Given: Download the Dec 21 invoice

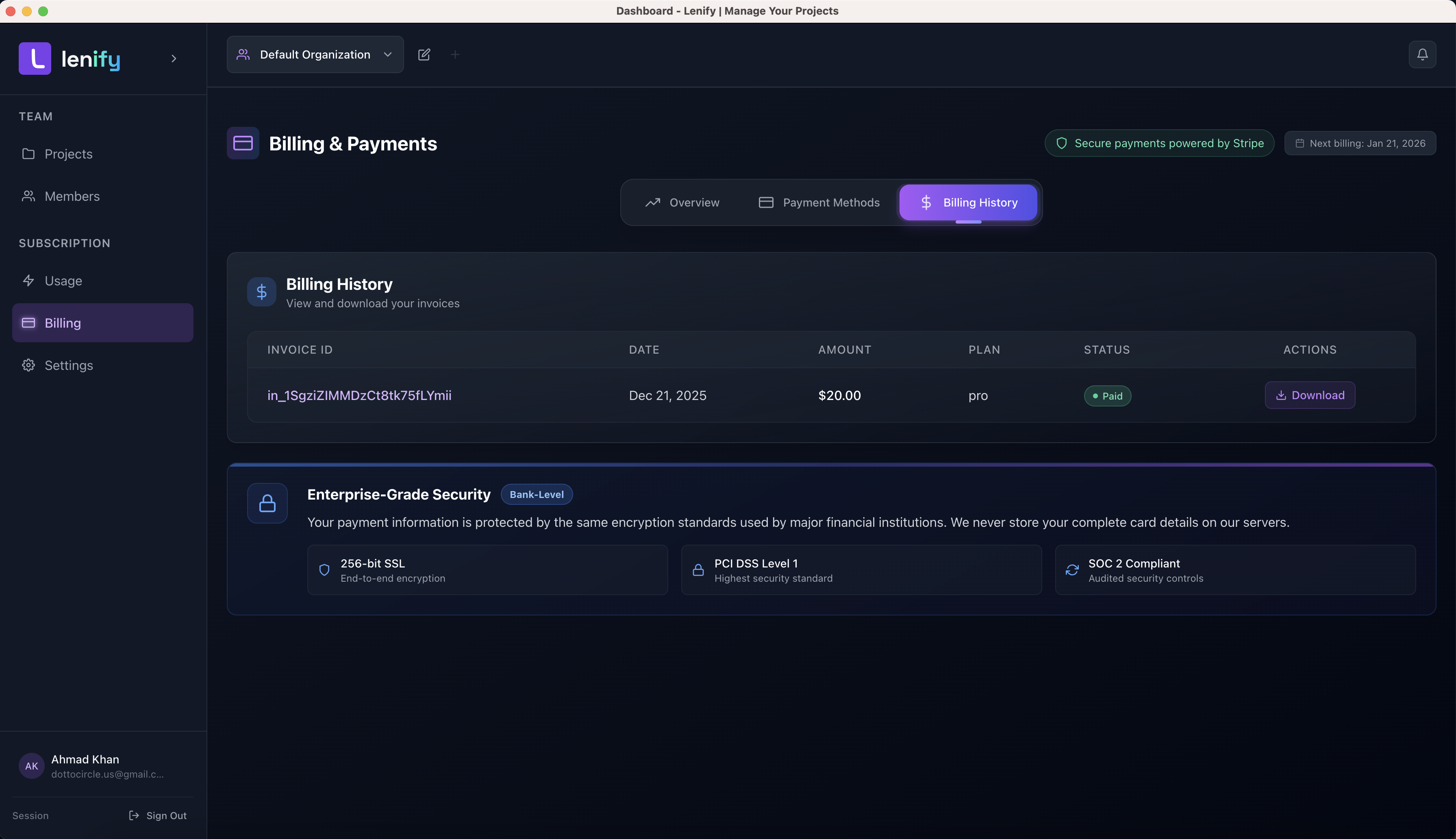Looking at the screenshot, I should click(1310, 395).
